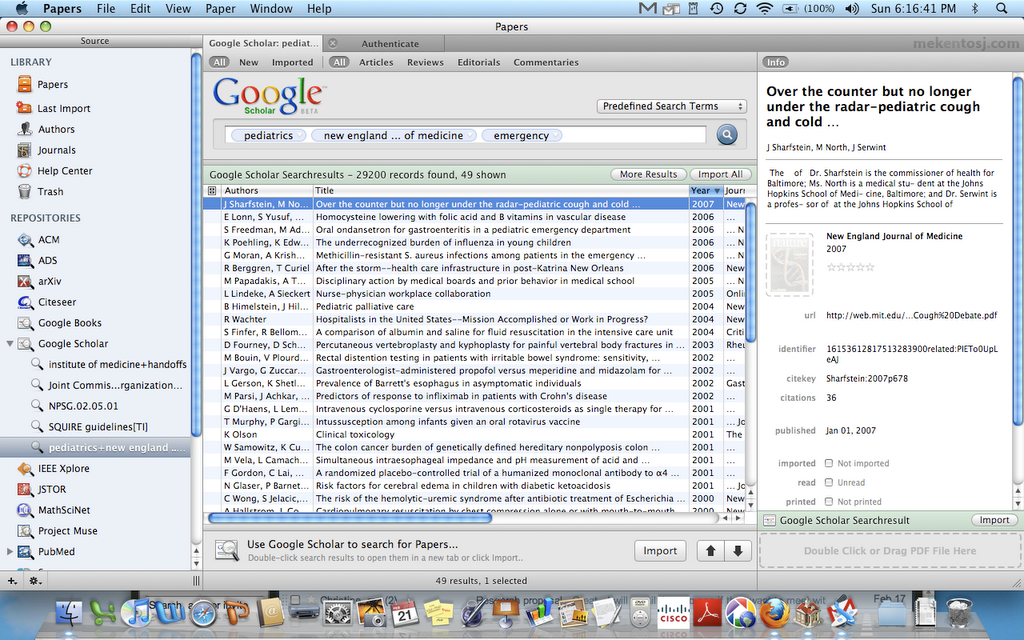This screenshot has width=1024, height=640.
Task: Switch to the Authenticate tab
Action: [x=390, y=44]
